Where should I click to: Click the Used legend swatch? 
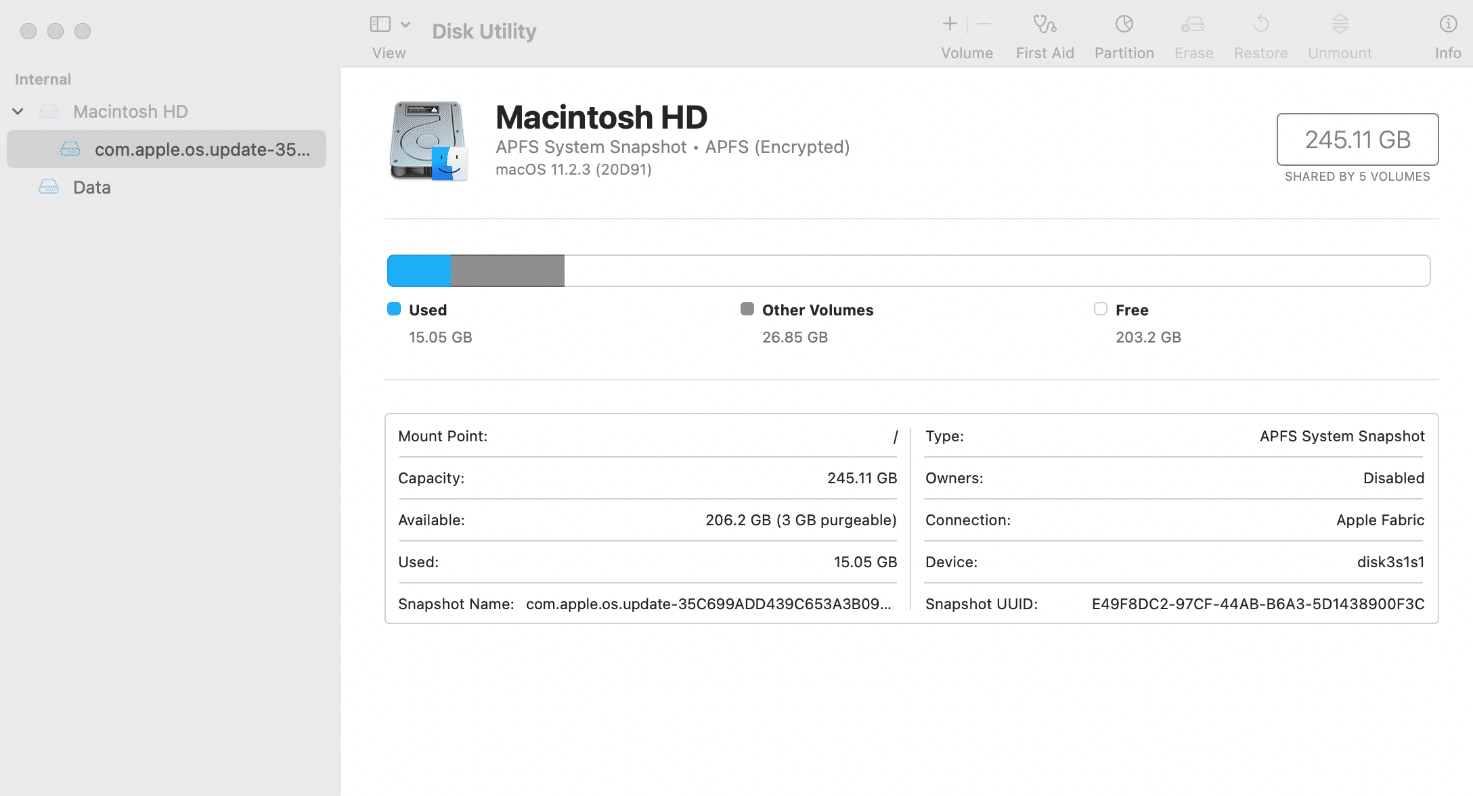tap(392, 309)
